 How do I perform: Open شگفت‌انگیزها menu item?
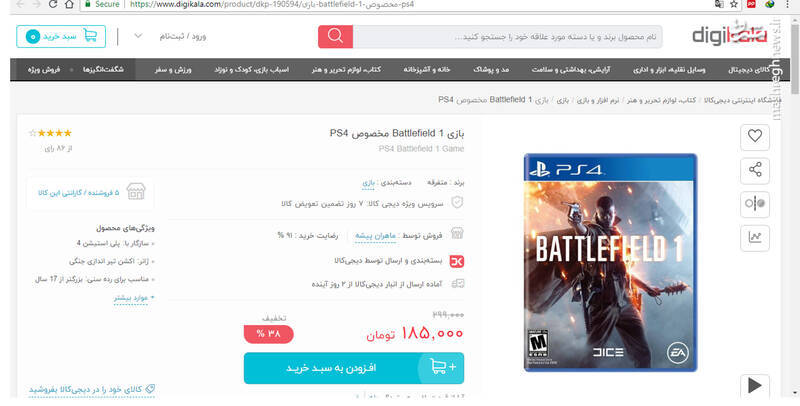tap(103, 70)
